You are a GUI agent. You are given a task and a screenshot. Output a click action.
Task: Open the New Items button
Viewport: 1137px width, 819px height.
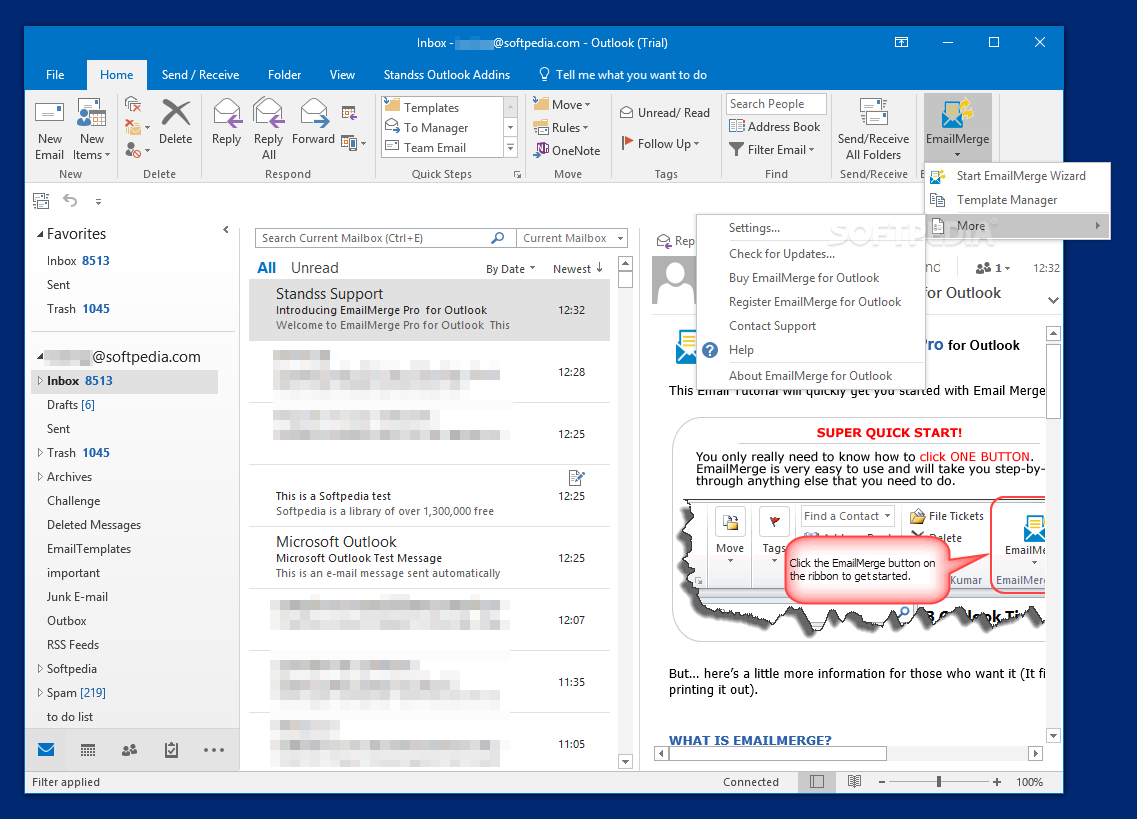pyautogui.click(x=91, y=131)
